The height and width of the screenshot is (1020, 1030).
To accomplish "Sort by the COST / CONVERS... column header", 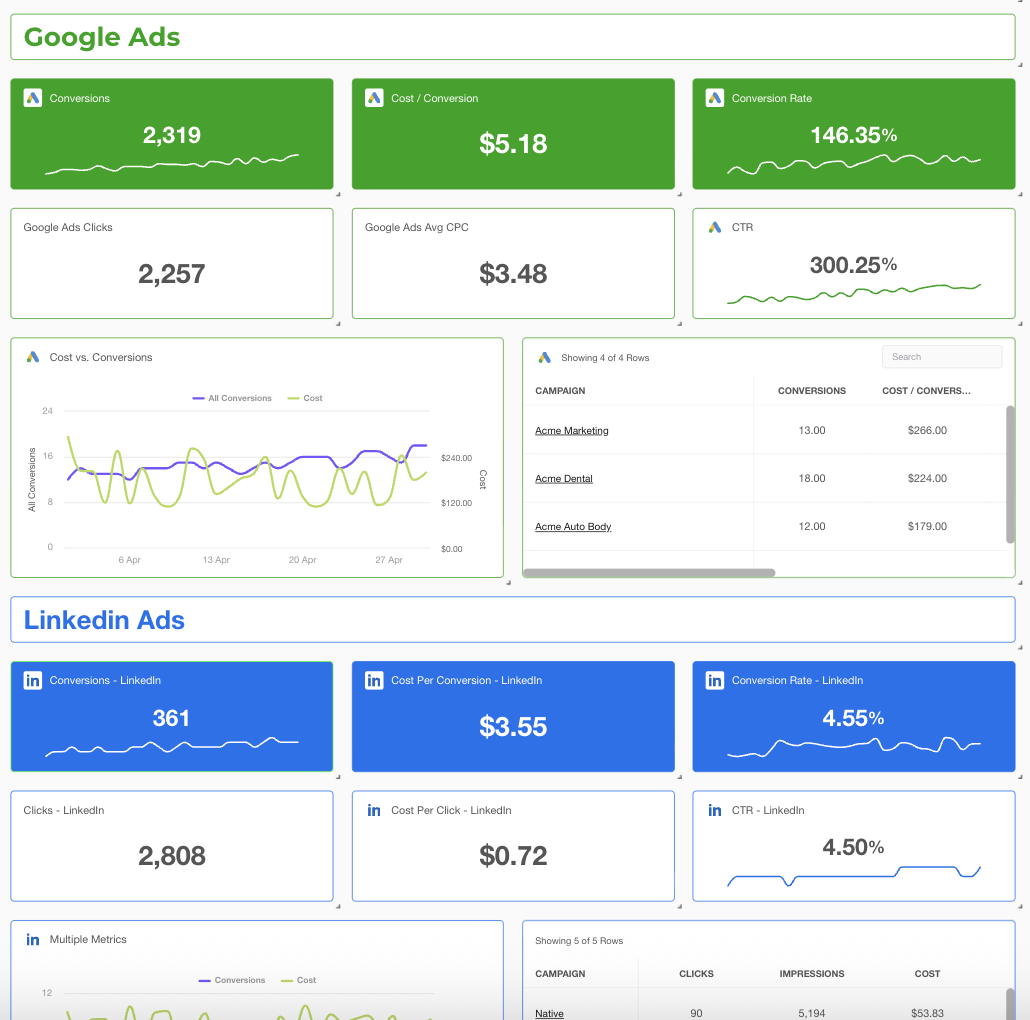I will (x=926, y=391).
